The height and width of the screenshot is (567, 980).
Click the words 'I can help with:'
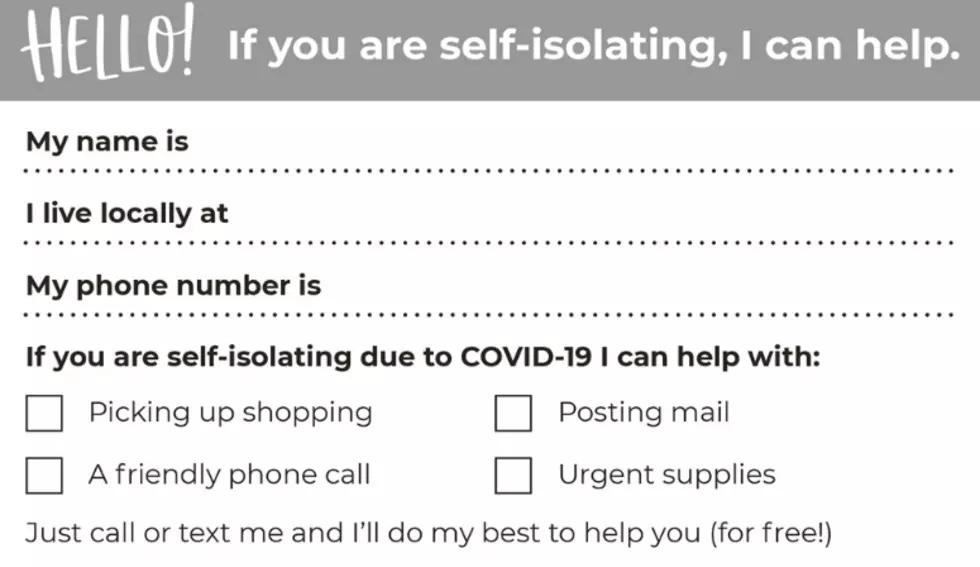point(709,357)
